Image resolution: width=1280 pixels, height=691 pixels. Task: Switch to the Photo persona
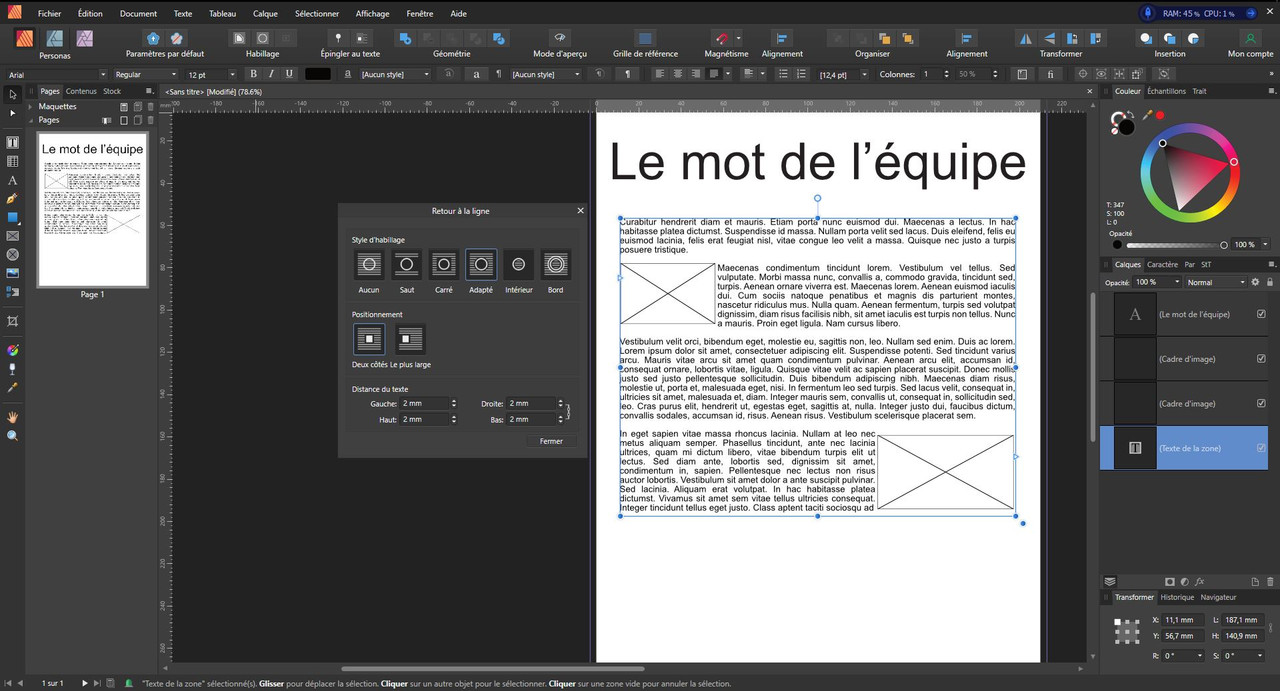pos(85,38)
